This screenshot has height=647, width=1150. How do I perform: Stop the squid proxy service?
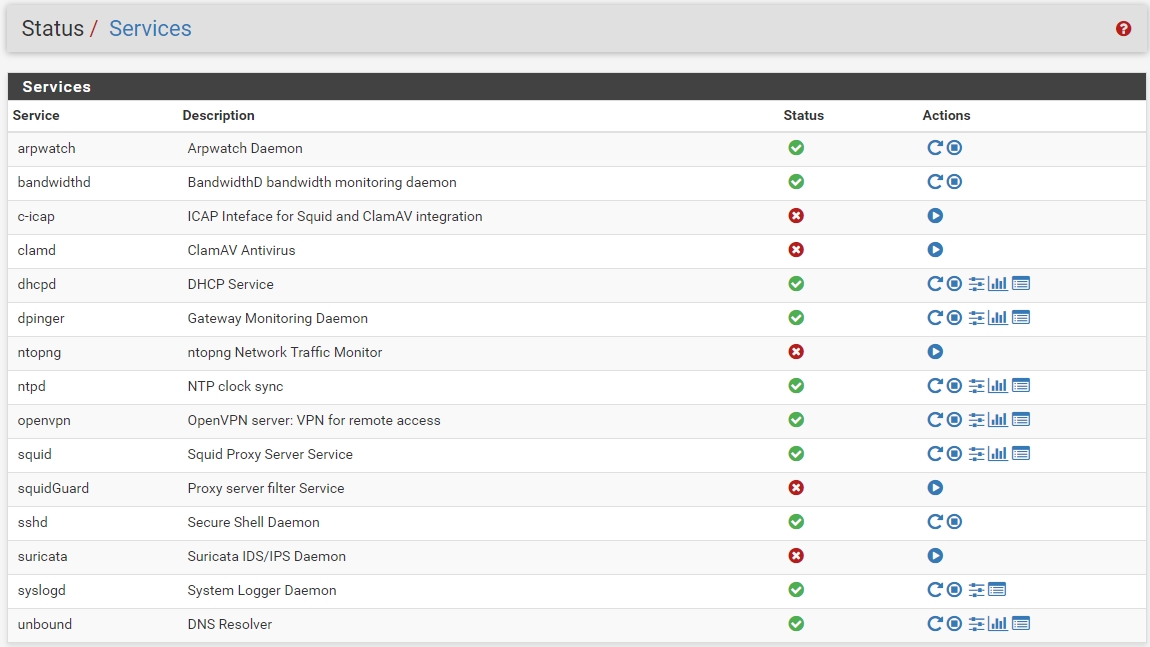954,454
